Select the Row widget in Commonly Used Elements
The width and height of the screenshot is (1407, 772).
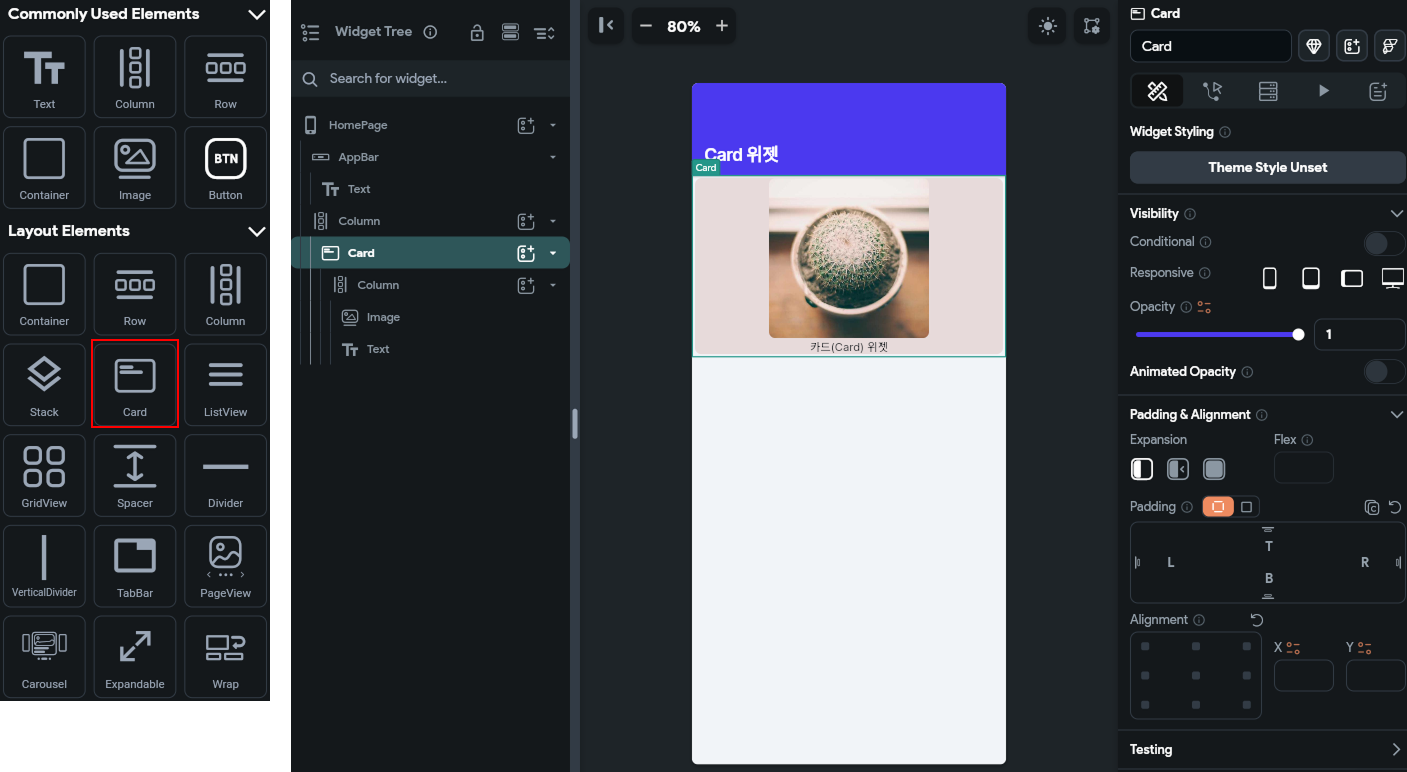pyautogui.click(x=226, y=77)
